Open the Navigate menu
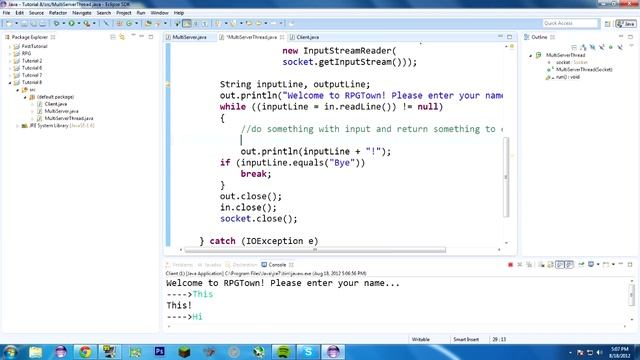This screenshot has width=640, height=360. [82, 13]
